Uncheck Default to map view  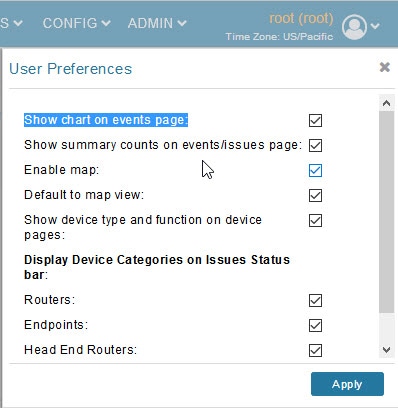(x=315, y=195)
